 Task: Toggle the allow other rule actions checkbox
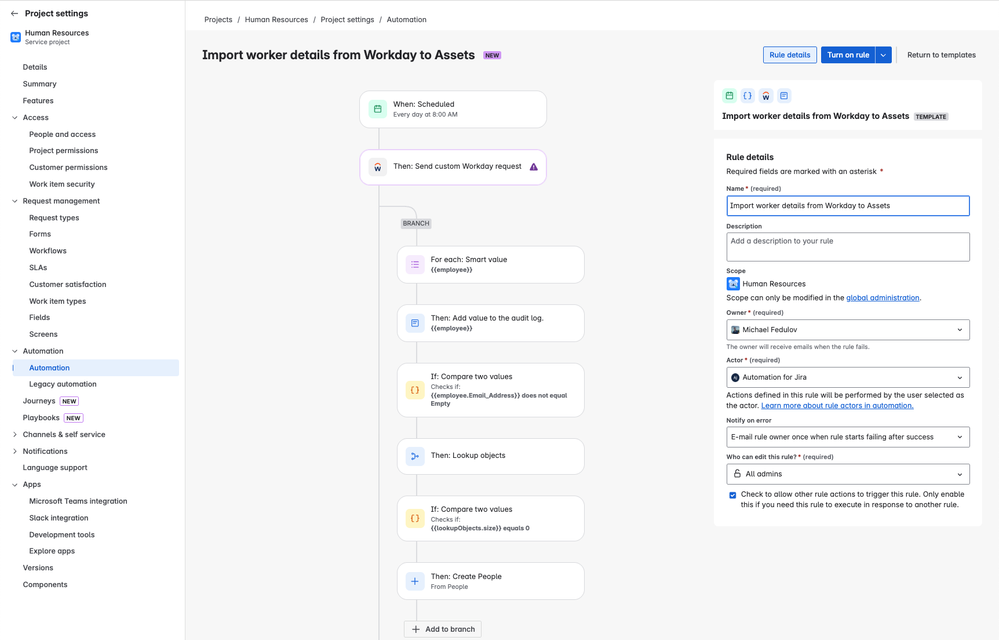(x=733, y=495)
